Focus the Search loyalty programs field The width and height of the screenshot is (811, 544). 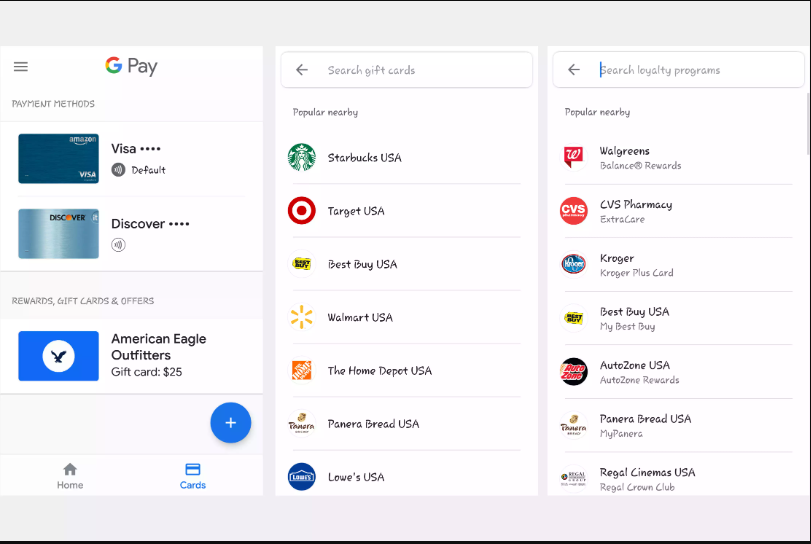click(679, 70)
